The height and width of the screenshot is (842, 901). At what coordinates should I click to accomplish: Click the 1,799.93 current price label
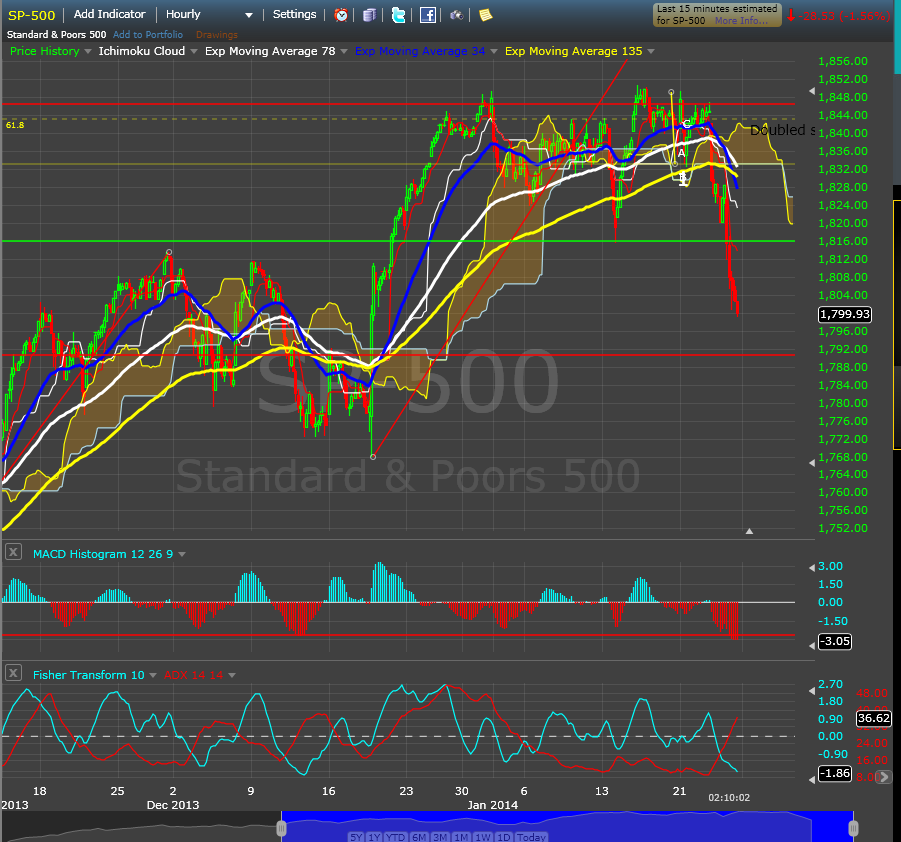(x=845, y=314)
